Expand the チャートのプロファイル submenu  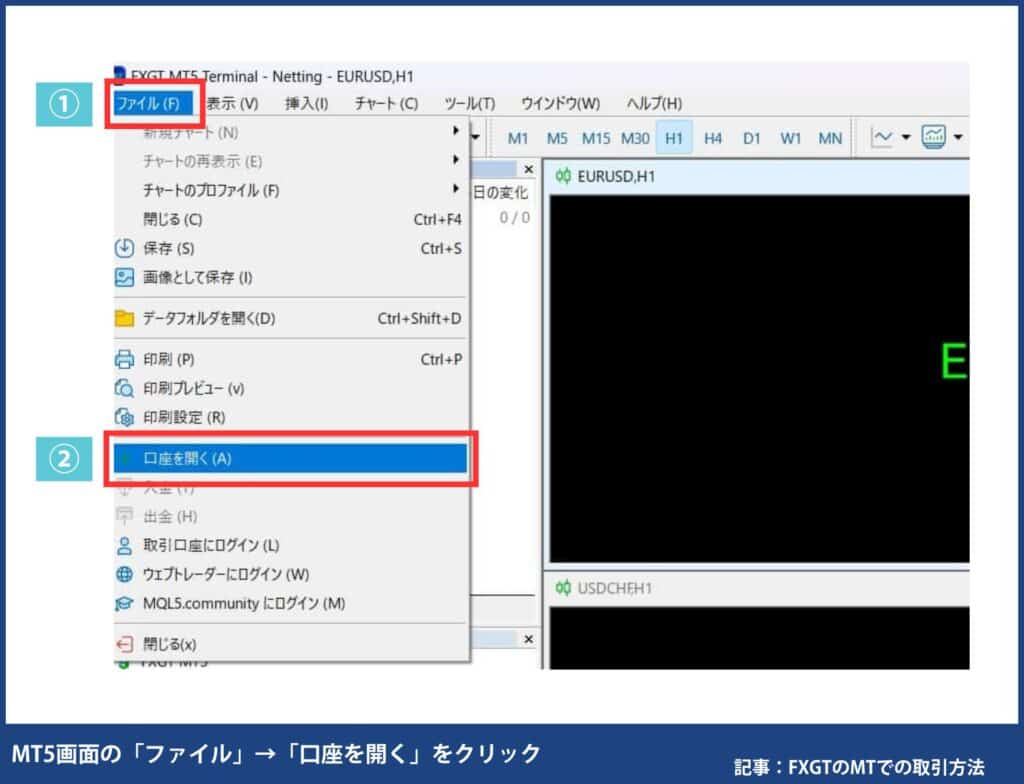[456, 187]
